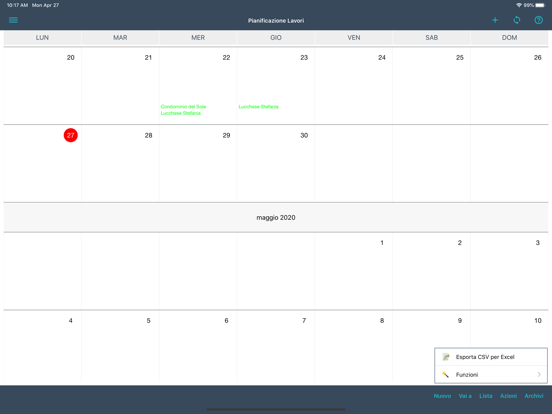
Task: Select May 5 in the calendar
Action: coord(148,320)
